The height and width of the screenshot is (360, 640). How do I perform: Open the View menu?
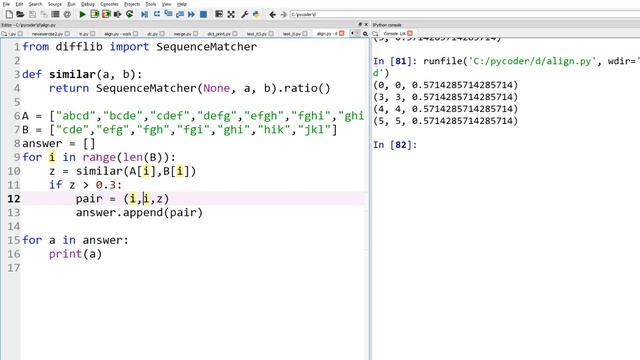point(167,4)
